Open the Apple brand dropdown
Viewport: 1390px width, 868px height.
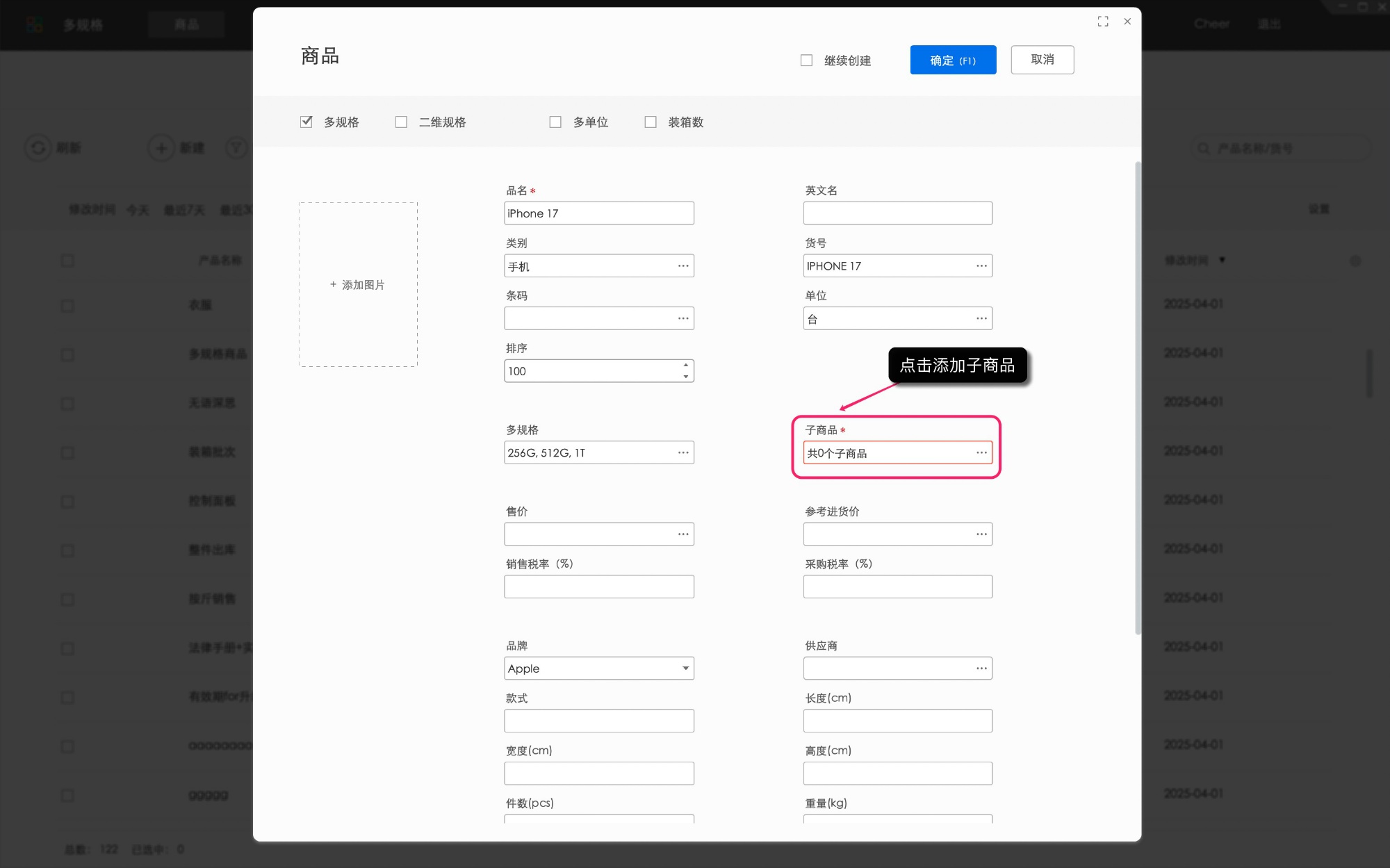pyautogui.click(x=685, y=668)
